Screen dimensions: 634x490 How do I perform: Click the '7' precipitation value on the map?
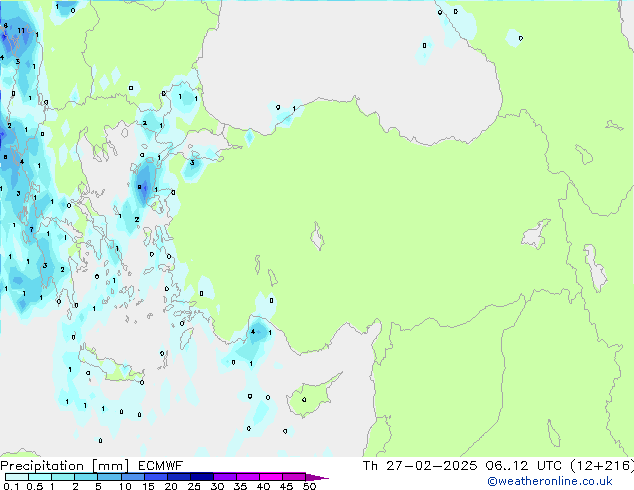31,230
